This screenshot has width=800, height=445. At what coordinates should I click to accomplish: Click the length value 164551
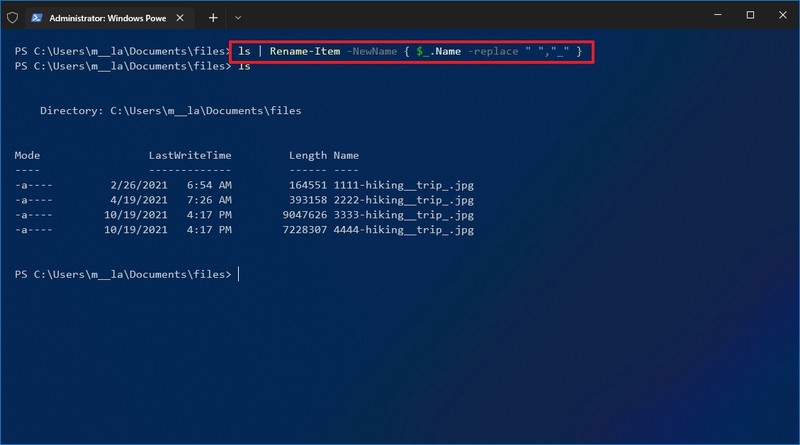click(x=308, y=185)
